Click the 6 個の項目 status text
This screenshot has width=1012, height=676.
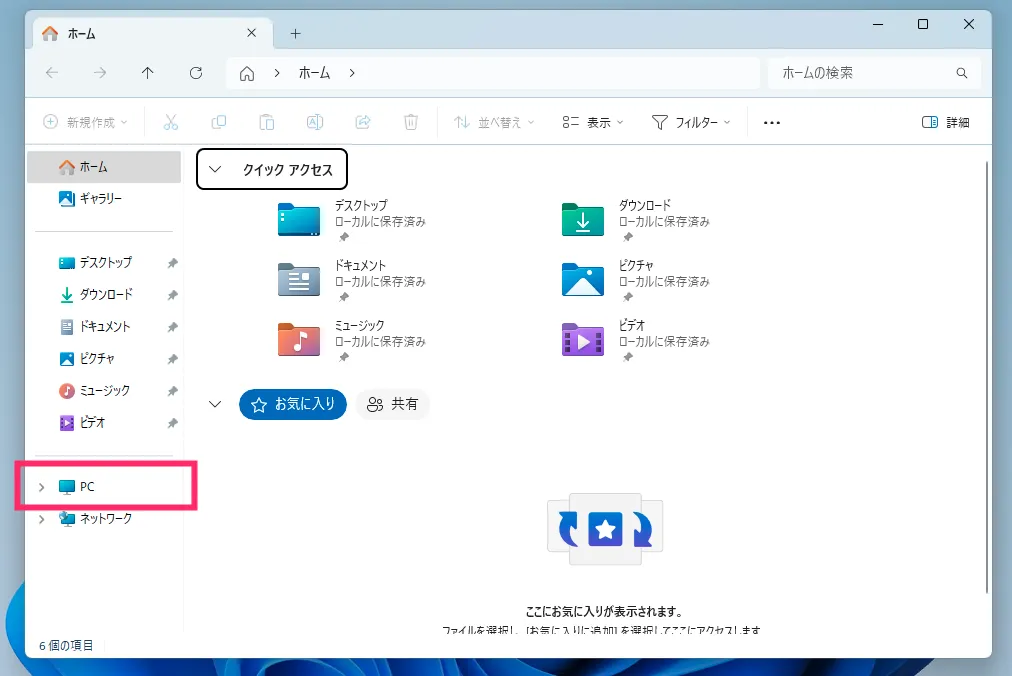[x=66, y=646]
